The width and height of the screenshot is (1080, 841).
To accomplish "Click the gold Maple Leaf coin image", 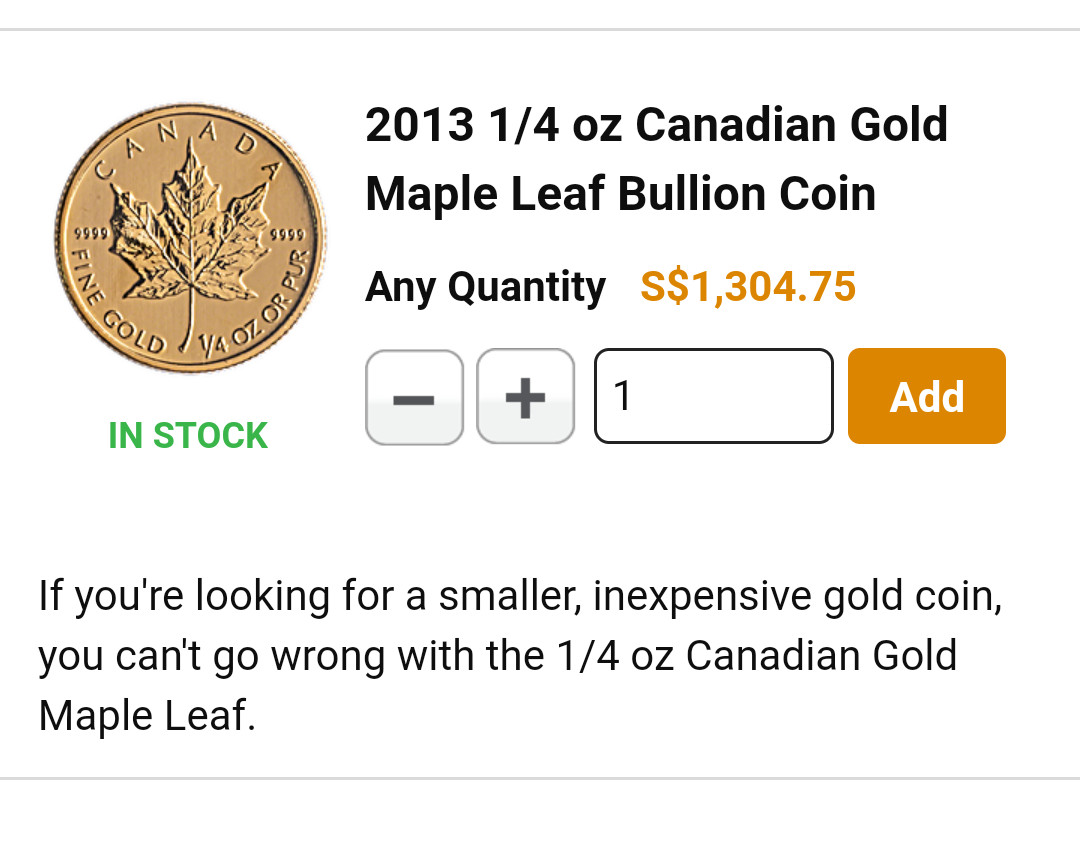I will point(190,238).
